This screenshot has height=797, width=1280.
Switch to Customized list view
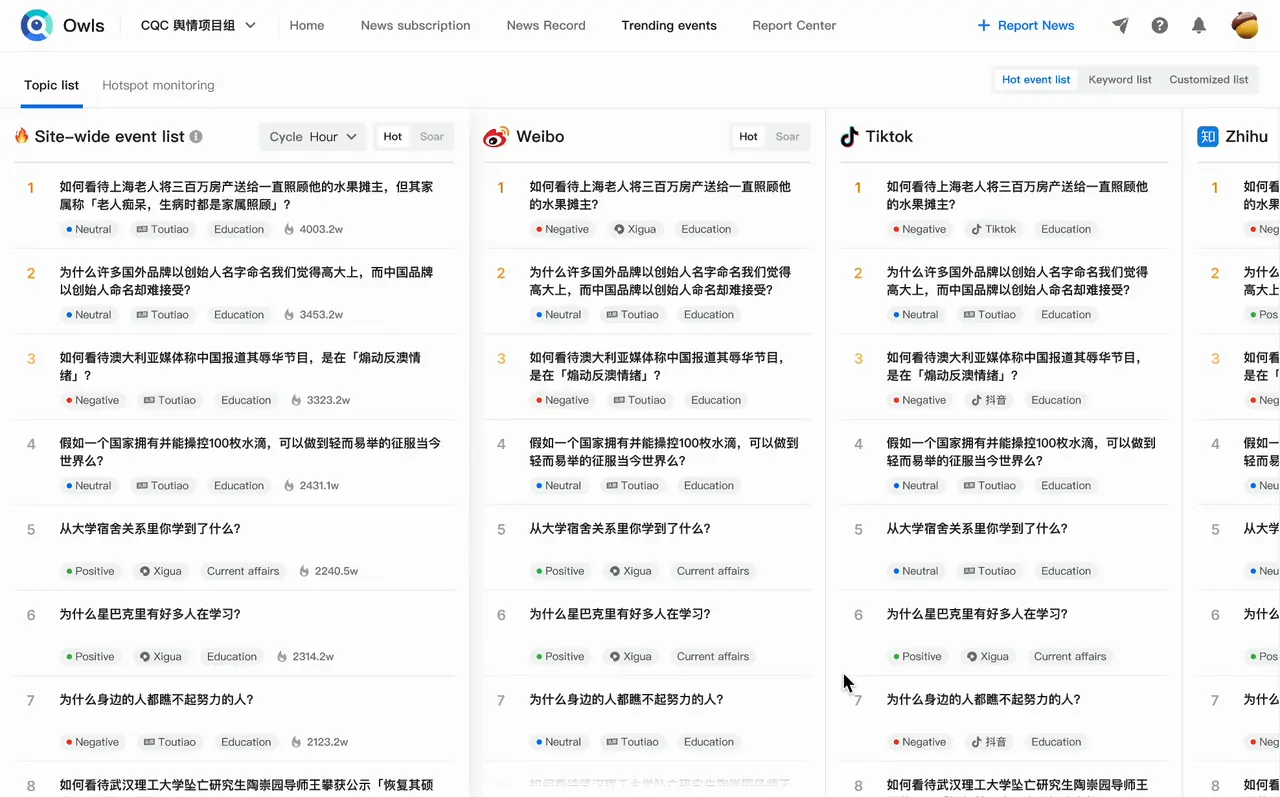[x=1209, y=80]
